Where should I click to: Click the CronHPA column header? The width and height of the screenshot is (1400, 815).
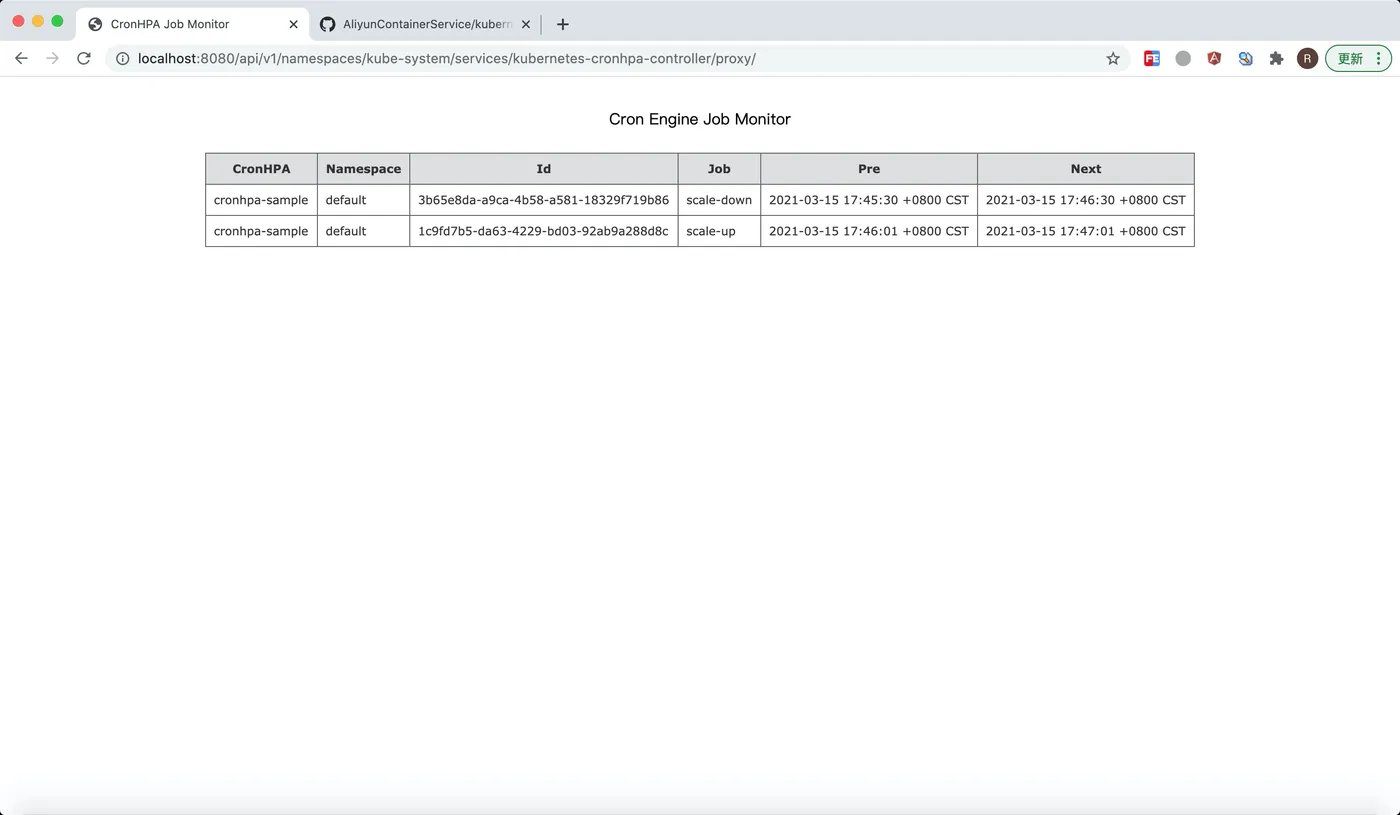[x=261, y=169]
